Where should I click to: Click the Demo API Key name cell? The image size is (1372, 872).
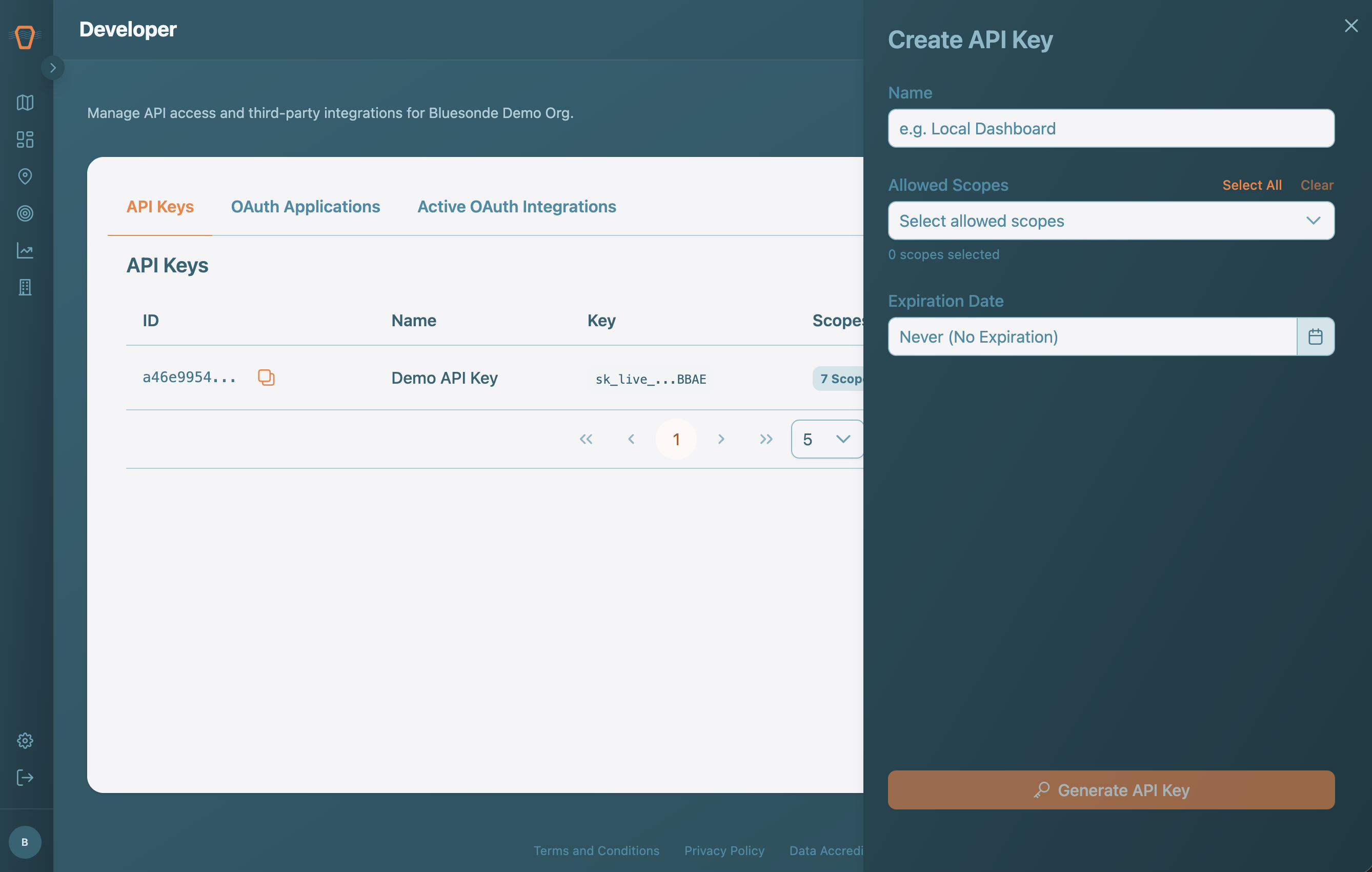445,378
